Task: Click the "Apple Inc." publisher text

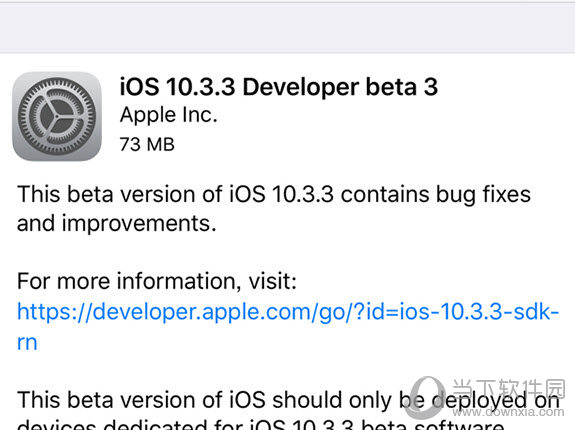Action: pyautogui.click(x=169, y=115)
